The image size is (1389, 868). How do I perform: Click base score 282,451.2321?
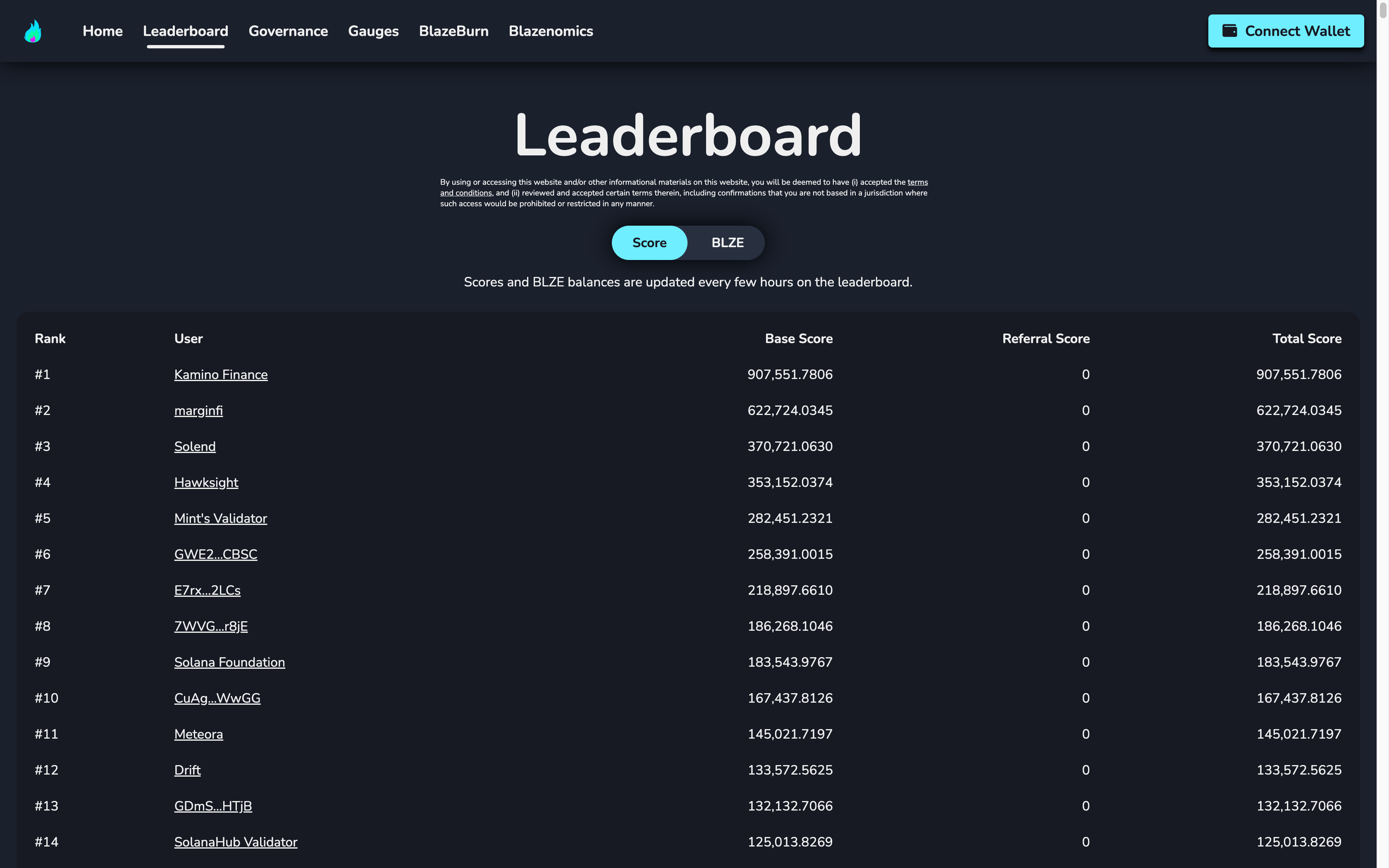pos(790,518)
